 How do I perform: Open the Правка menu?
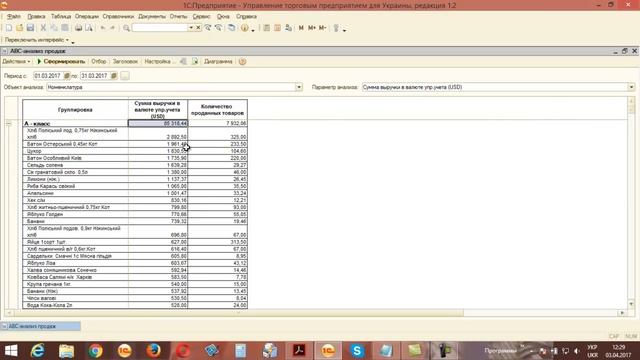click(36, 16)
